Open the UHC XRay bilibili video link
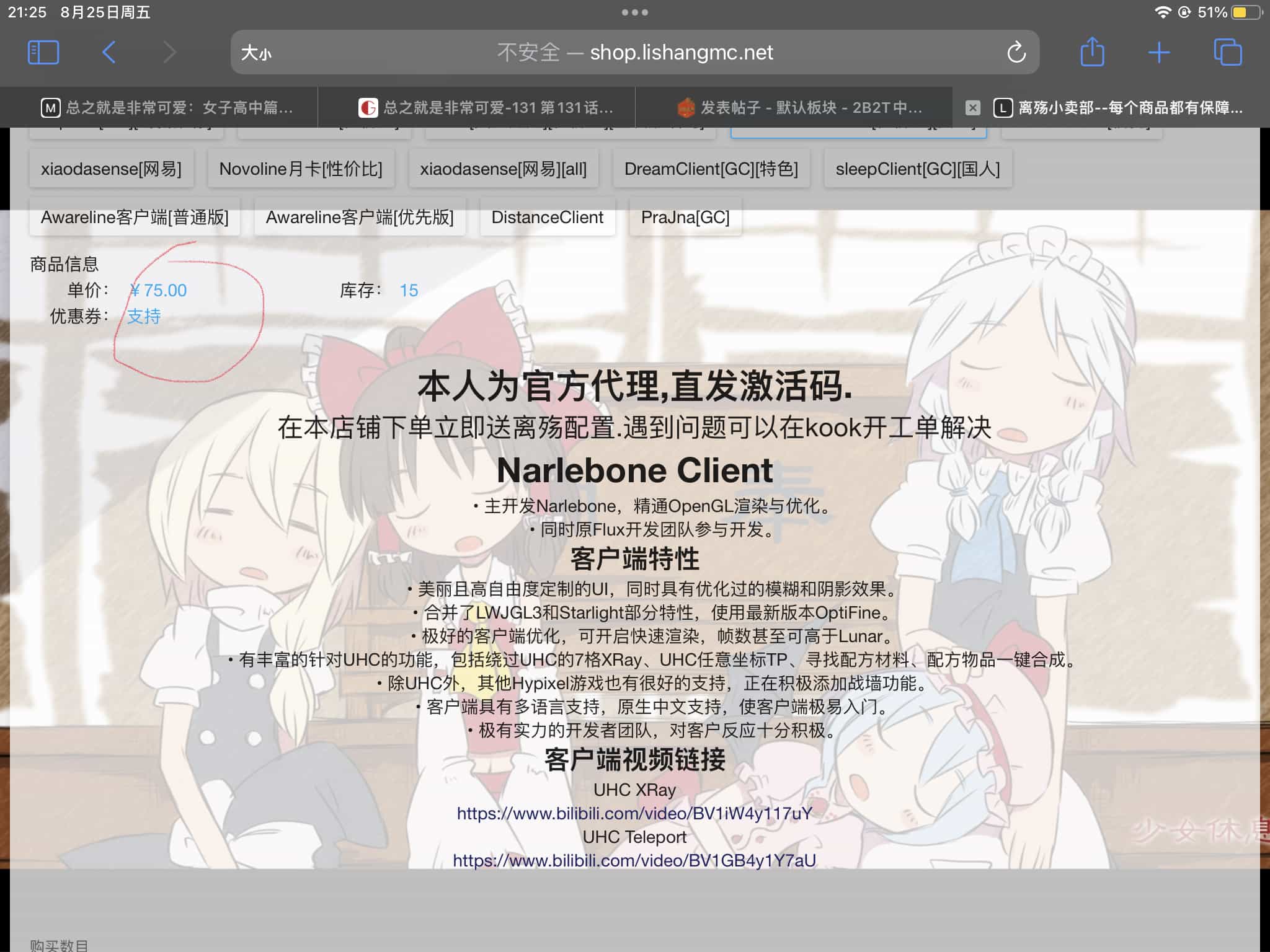The width and height of the screenshot is (1270, 952). point(634,813)
